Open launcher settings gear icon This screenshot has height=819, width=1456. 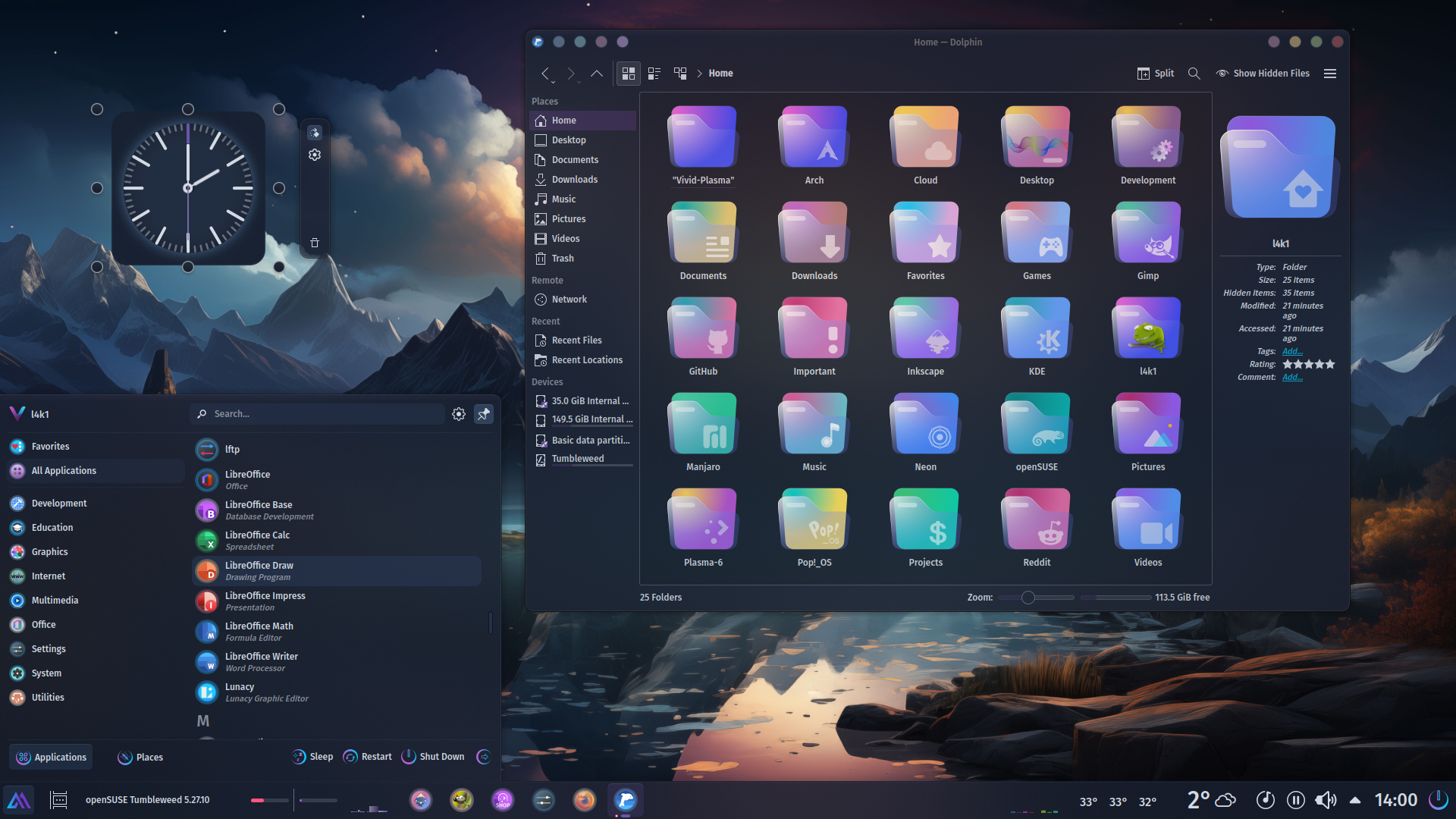459,414
